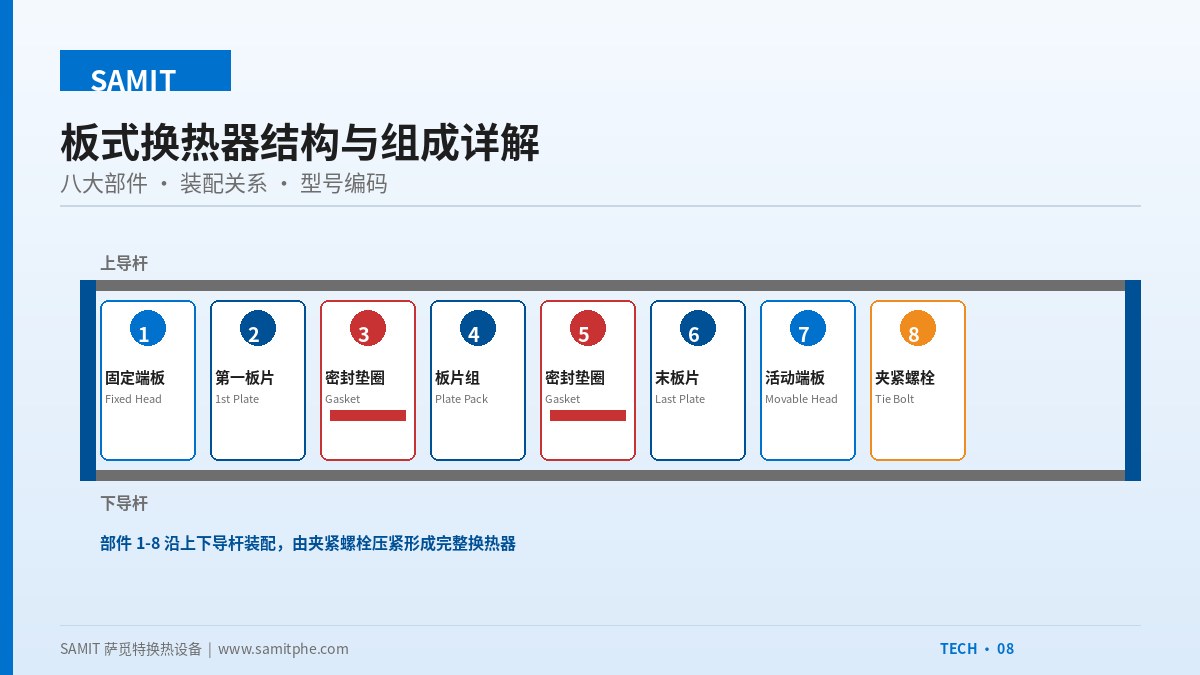Click the 密封垫圈 label in card 5
Viewport: 1200px width, 675px height.
(x=575, y=378)
